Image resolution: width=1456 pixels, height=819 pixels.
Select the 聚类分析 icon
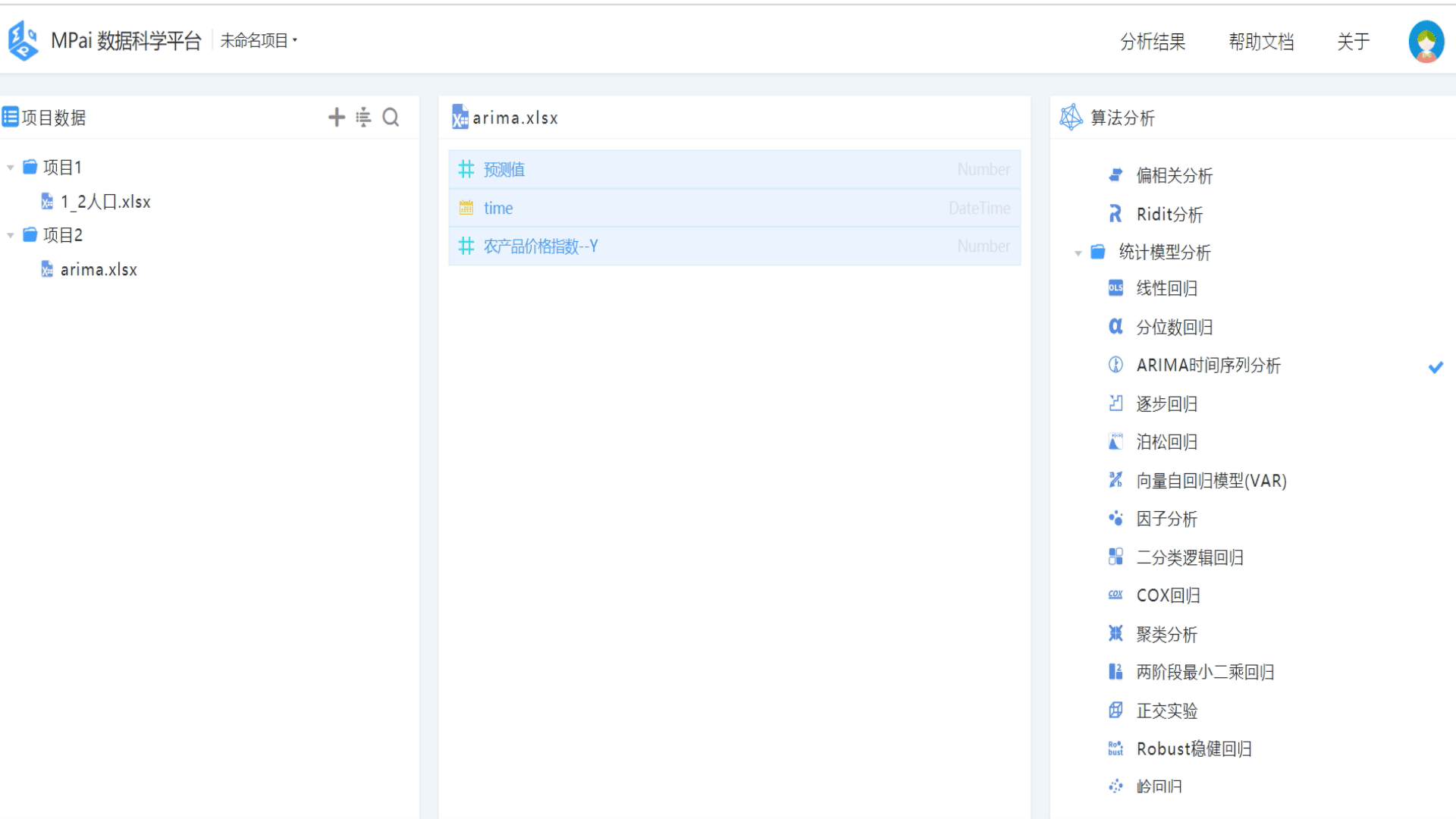click(x=1116, y=634)
